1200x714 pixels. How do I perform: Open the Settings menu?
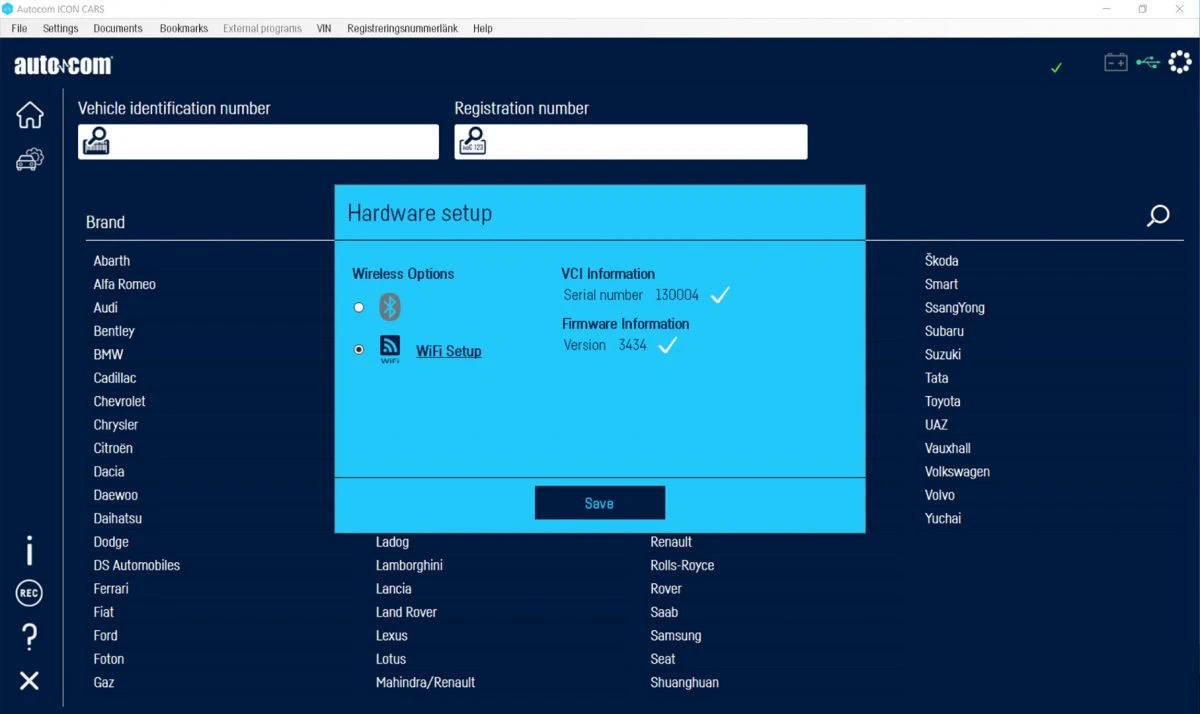pos(61,28)
